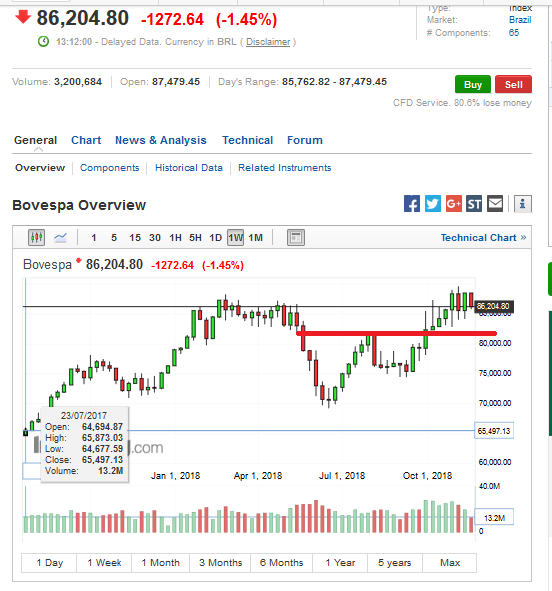Show the 1 Day chart range
Image resolution: width=552 pixels, height=591 pixels.
tap(49, 563)
